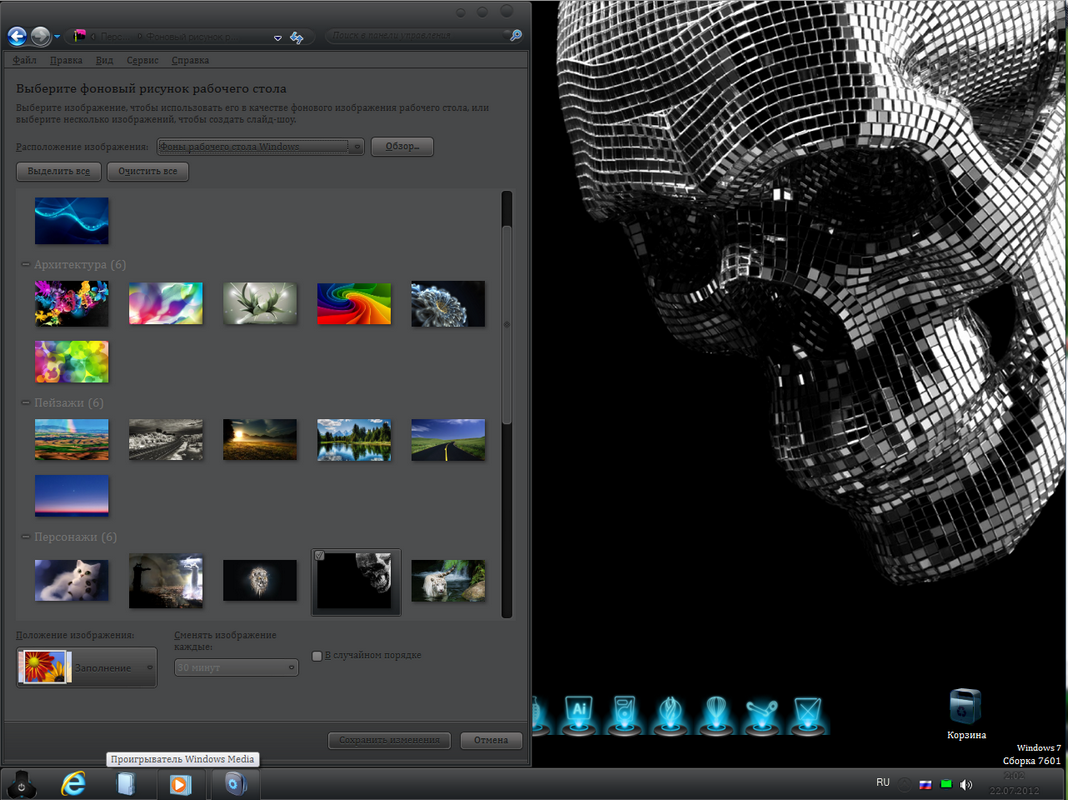
Task: Click the blue Back arrow button
Action: [x=17, y=37]
